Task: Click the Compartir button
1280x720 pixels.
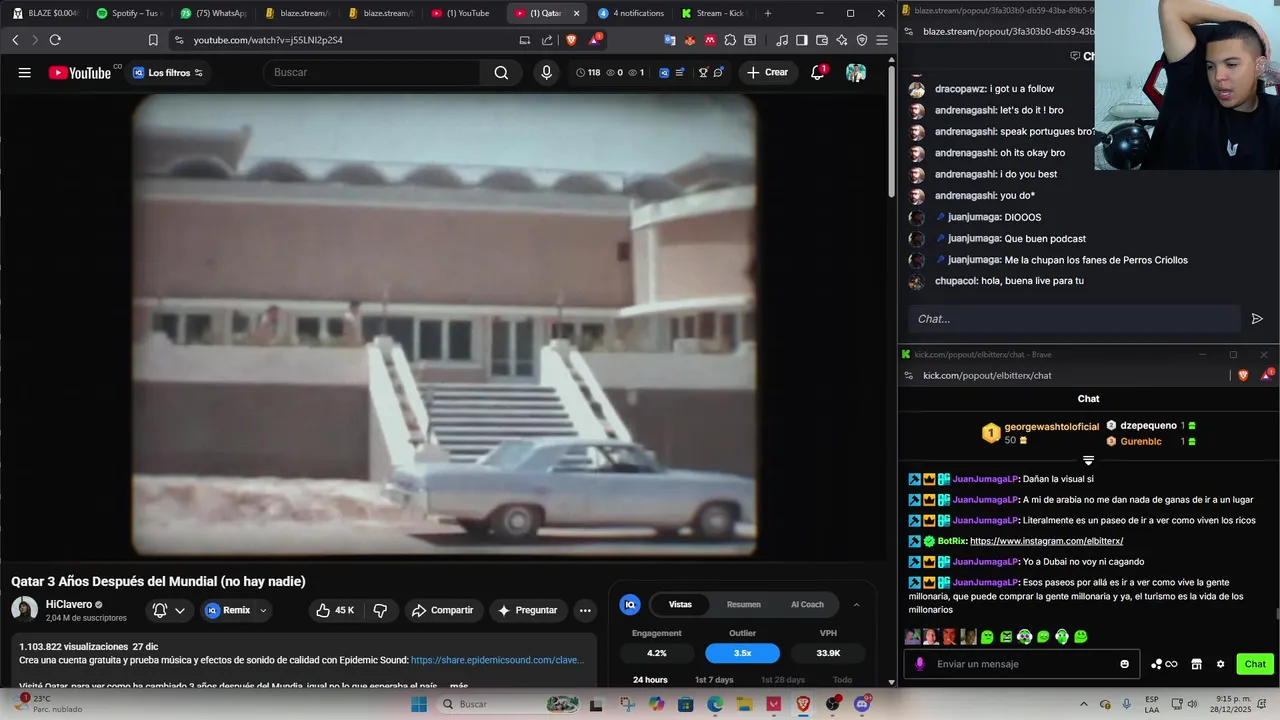Action: click(x=443, y=610)
